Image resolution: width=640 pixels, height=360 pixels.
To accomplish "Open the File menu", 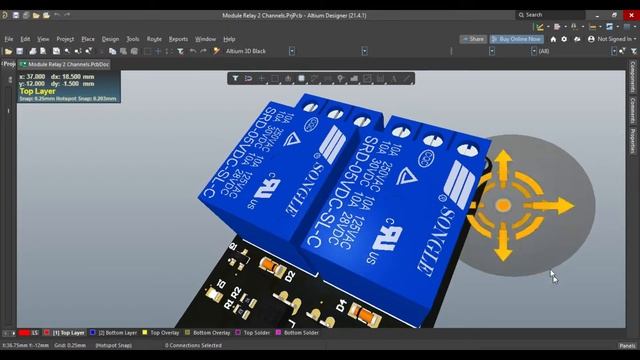I will [x=9, y=39].
